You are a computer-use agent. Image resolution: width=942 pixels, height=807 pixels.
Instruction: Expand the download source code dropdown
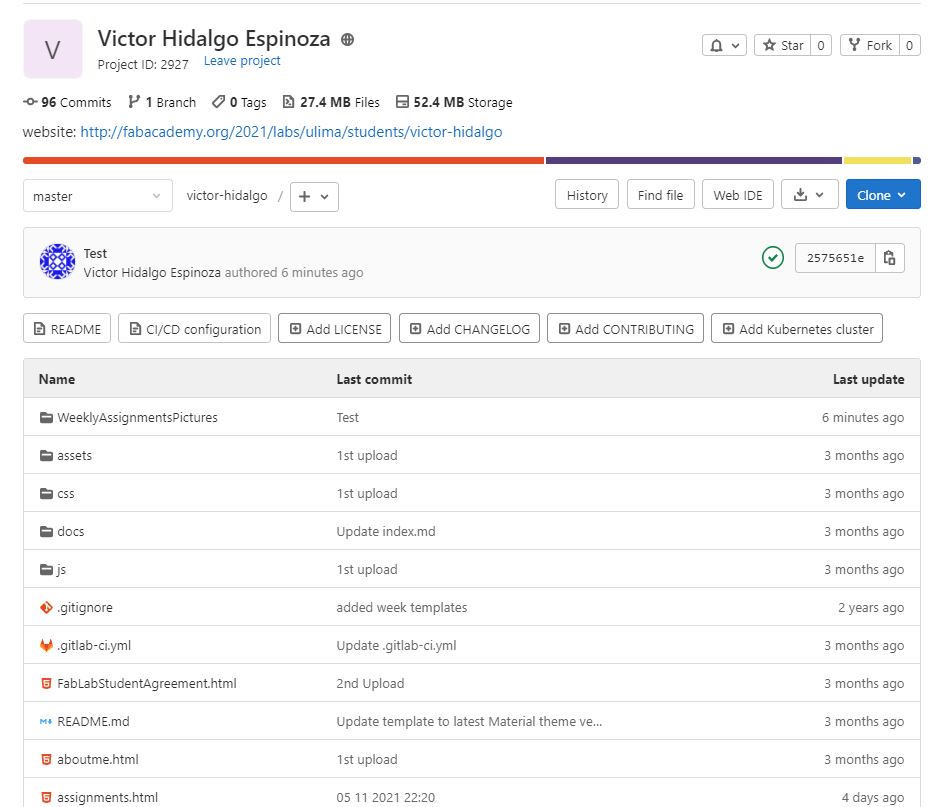click(809, 195)
